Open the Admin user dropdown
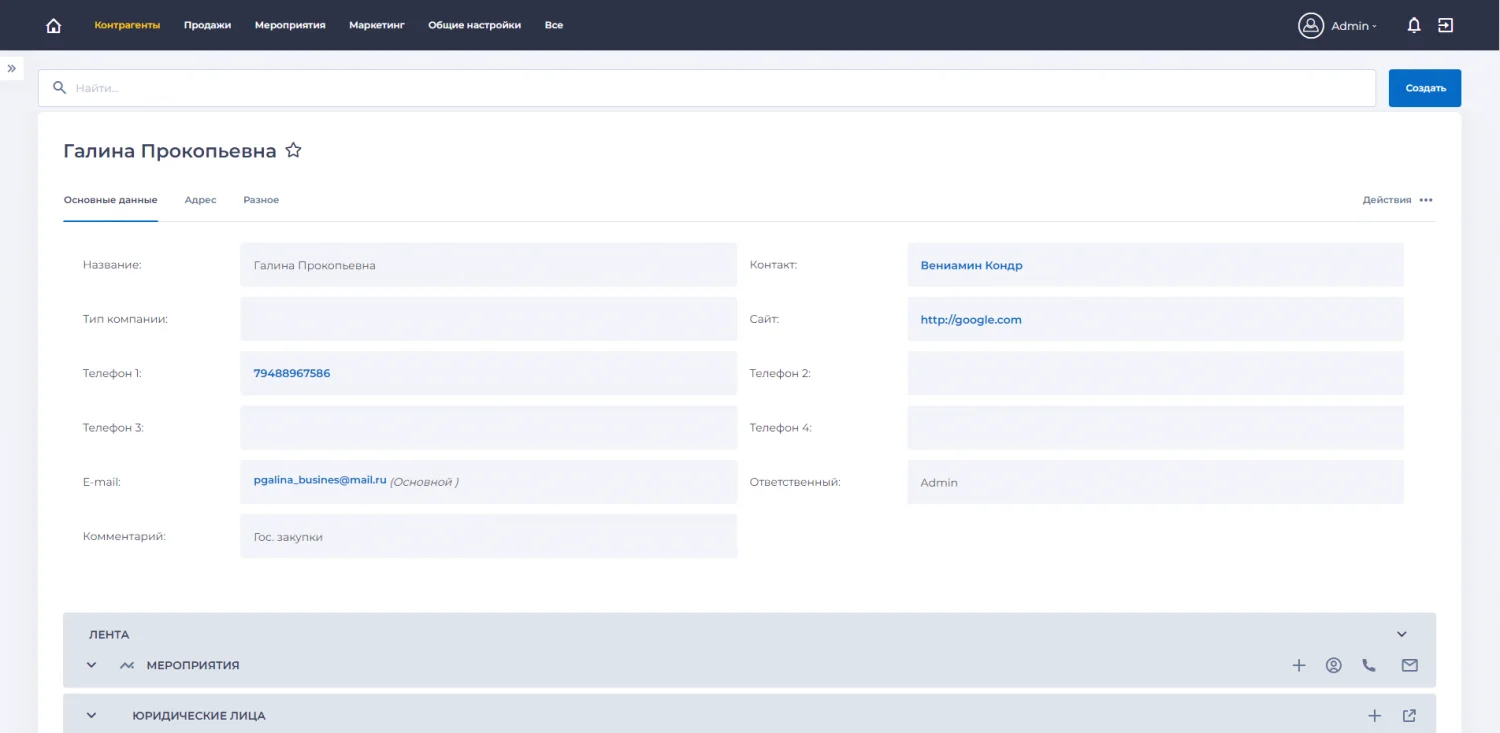 click(x=1338, y=26)
